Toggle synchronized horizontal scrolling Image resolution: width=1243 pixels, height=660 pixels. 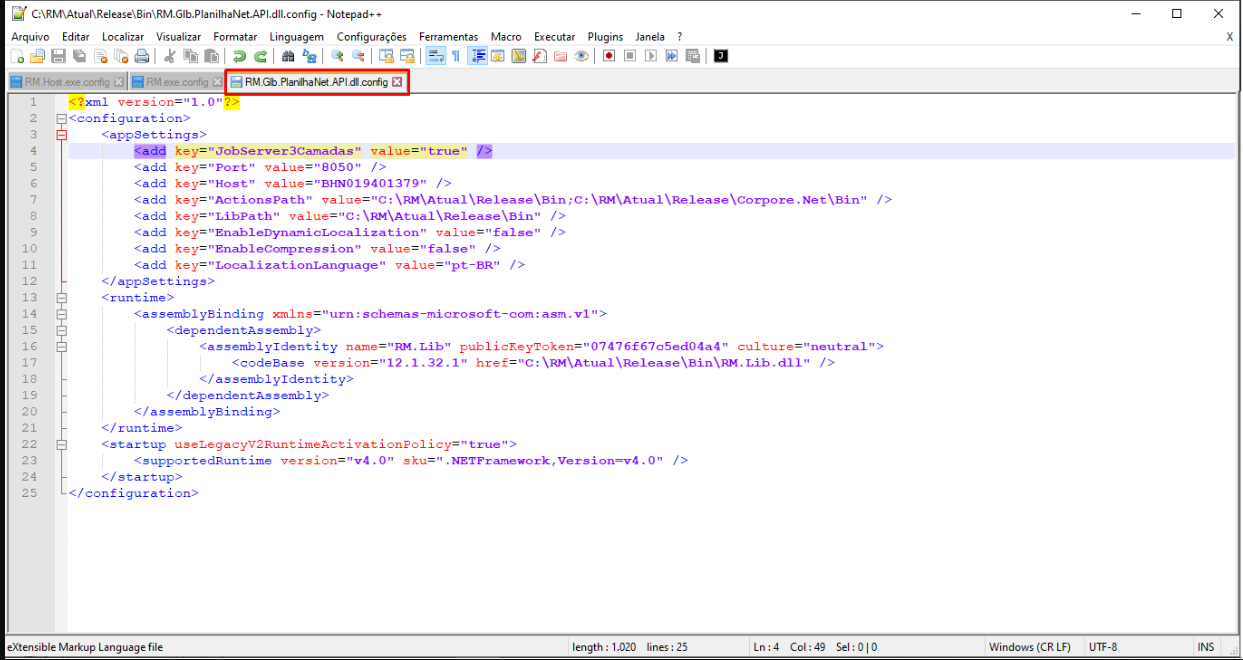(x=407, y=56)
